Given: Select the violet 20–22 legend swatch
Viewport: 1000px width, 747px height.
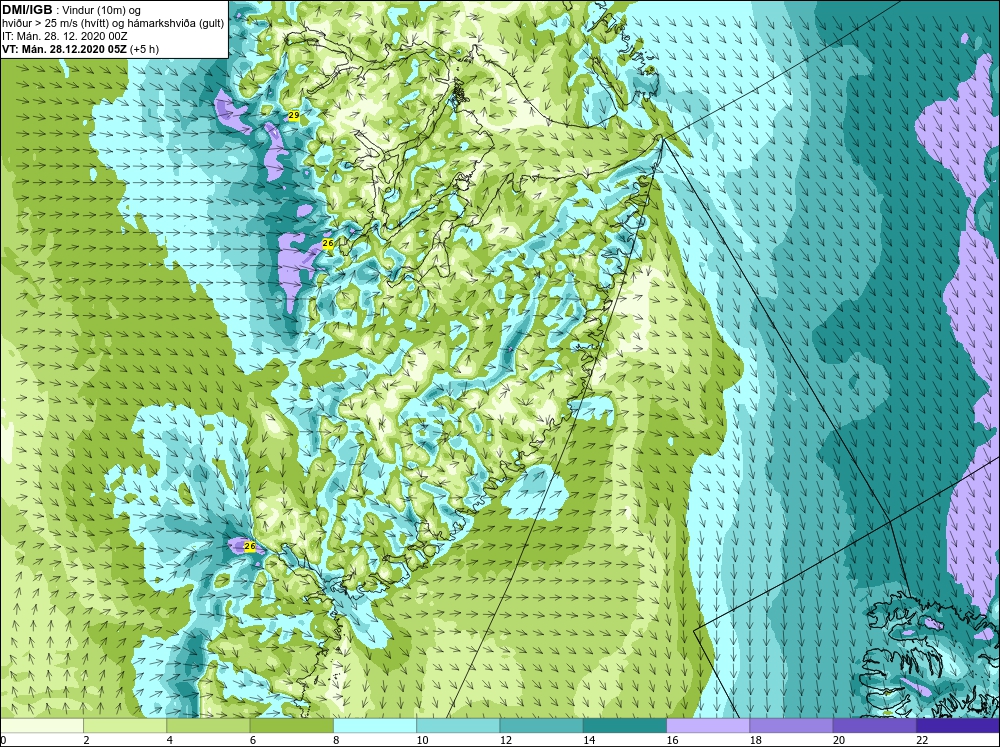Looking at the screenshot, I should pos(875,725).
